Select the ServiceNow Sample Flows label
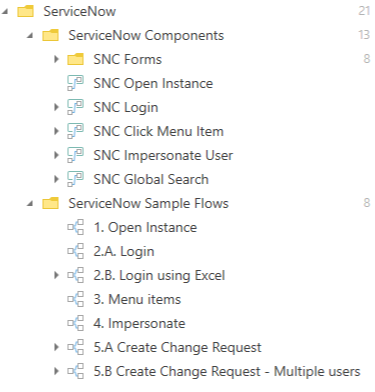Screen dimensions: 375x392 (x=148, y=203)
